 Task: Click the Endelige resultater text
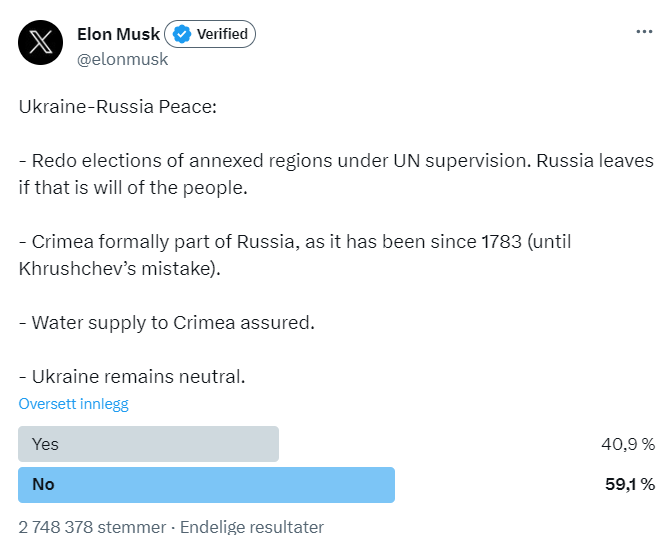coord(251,526)
